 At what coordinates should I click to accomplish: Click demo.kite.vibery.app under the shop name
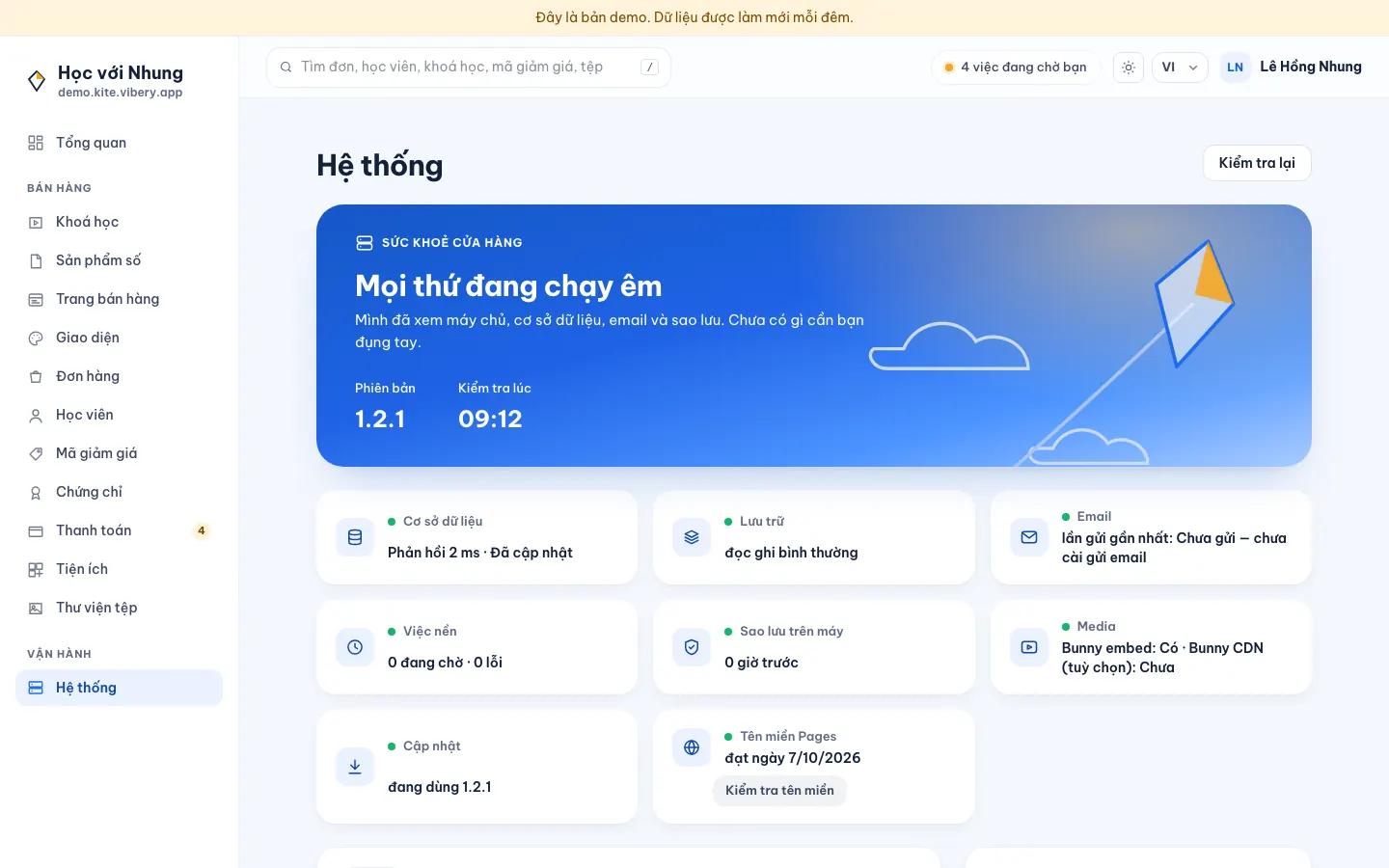(120, 93)
